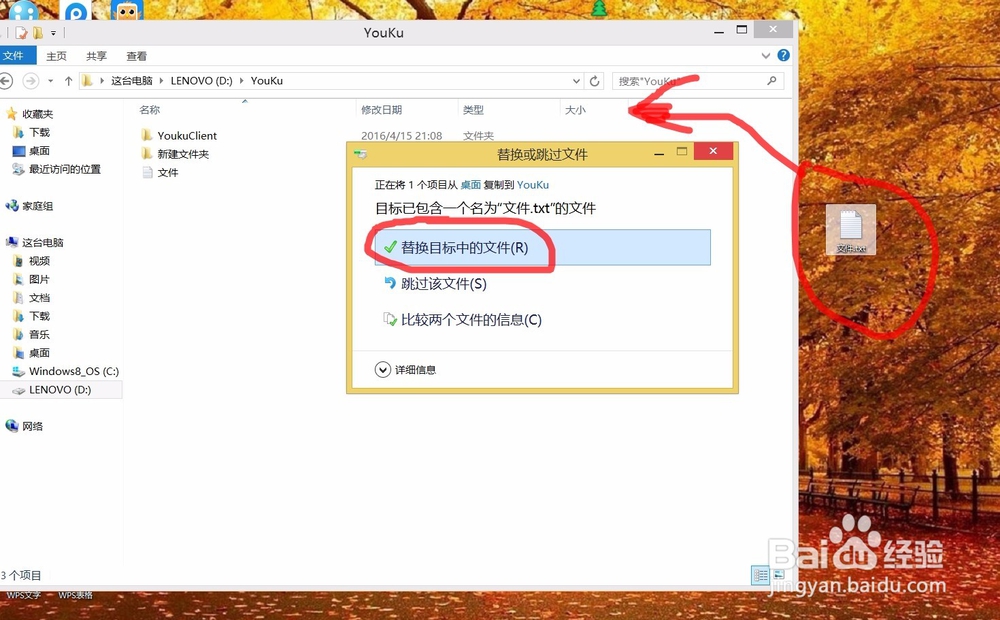
Task: Choose Compare info for both files (C)
Action: click(x=462, y=320)
